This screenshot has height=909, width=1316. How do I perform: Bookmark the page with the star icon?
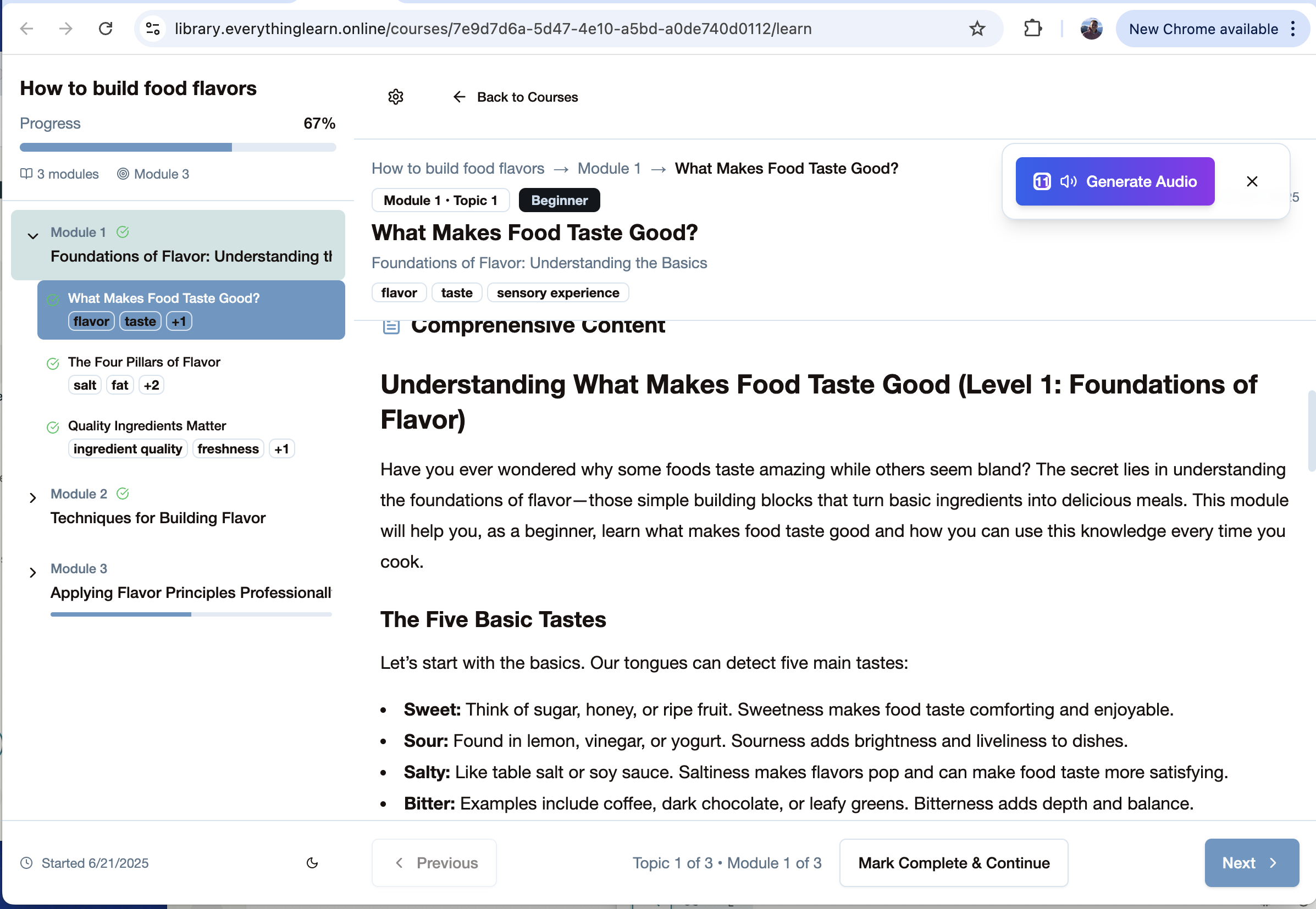977,29
